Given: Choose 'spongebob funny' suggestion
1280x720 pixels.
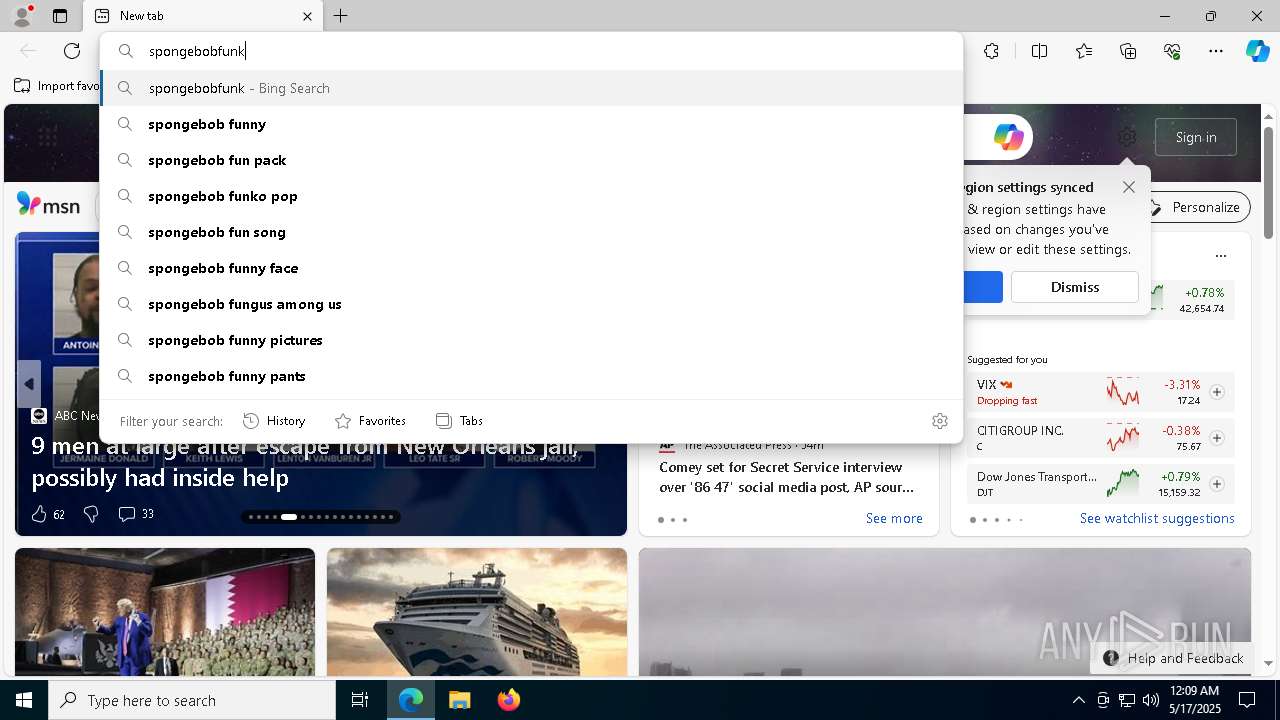Looking at the screenshot, I should coord(531,124).
